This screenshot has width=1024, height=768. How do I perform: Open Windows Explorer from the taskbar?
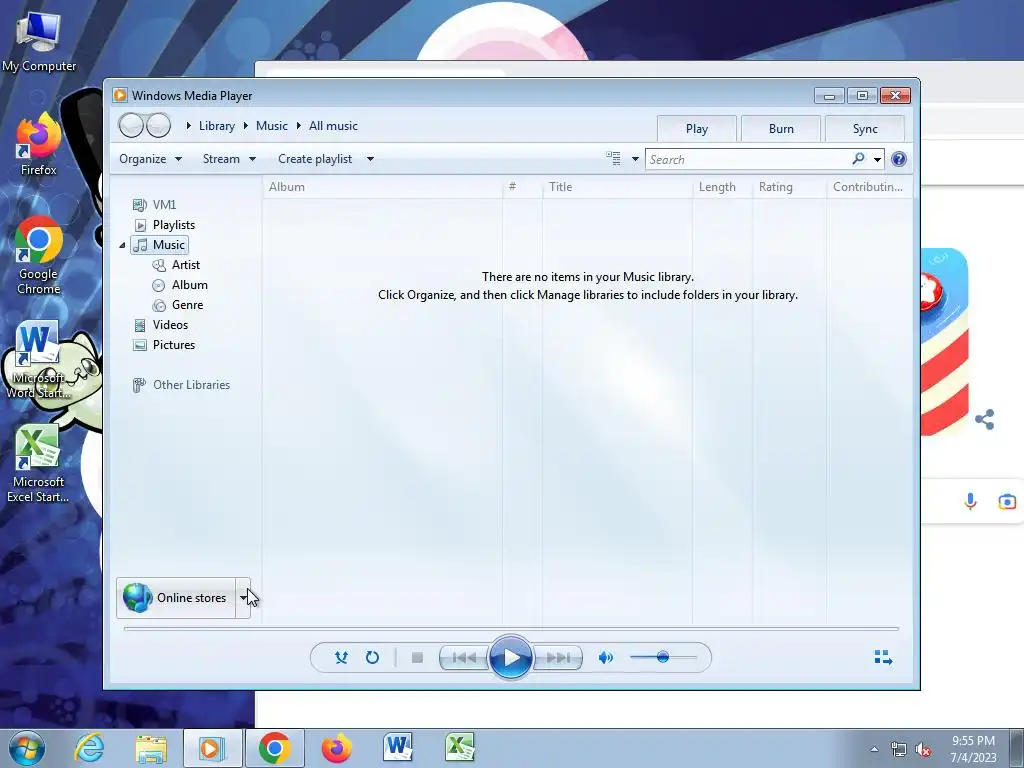coord(151,748)
